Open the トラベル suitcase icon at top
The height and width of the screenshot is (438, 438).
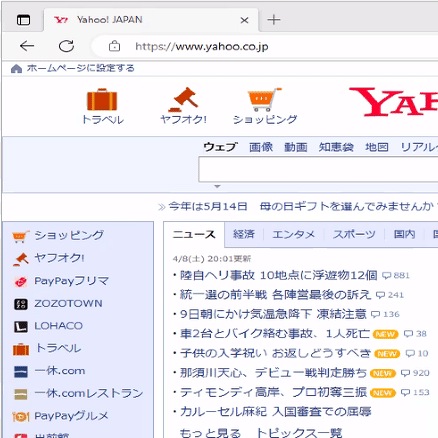pyautogui.click(x=102, y=99)
